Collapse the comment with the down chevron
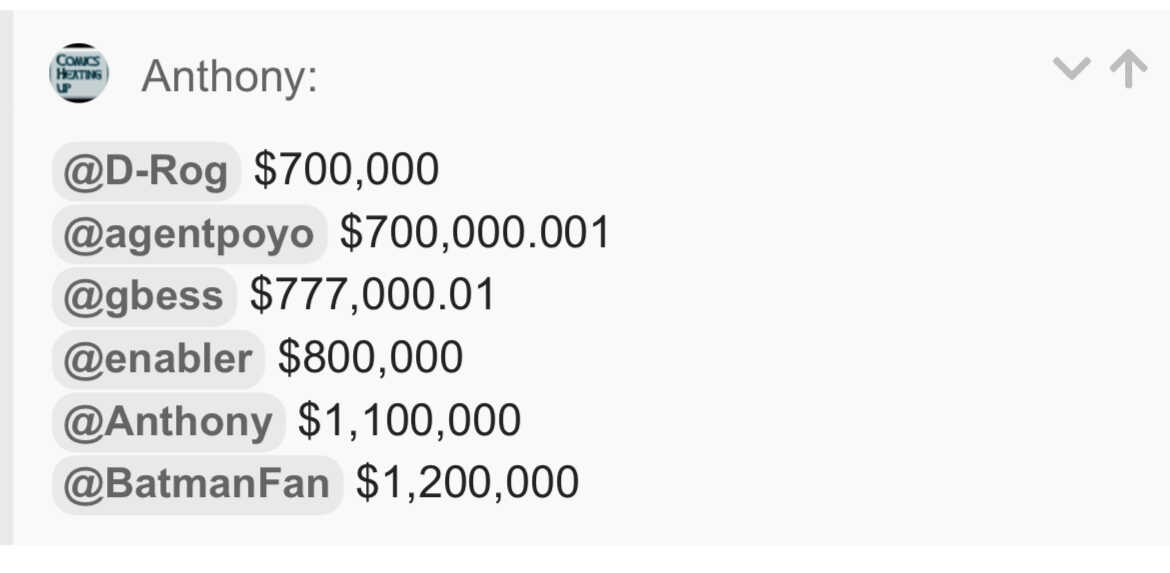The image size is (1170, 573). [1071, 69]
